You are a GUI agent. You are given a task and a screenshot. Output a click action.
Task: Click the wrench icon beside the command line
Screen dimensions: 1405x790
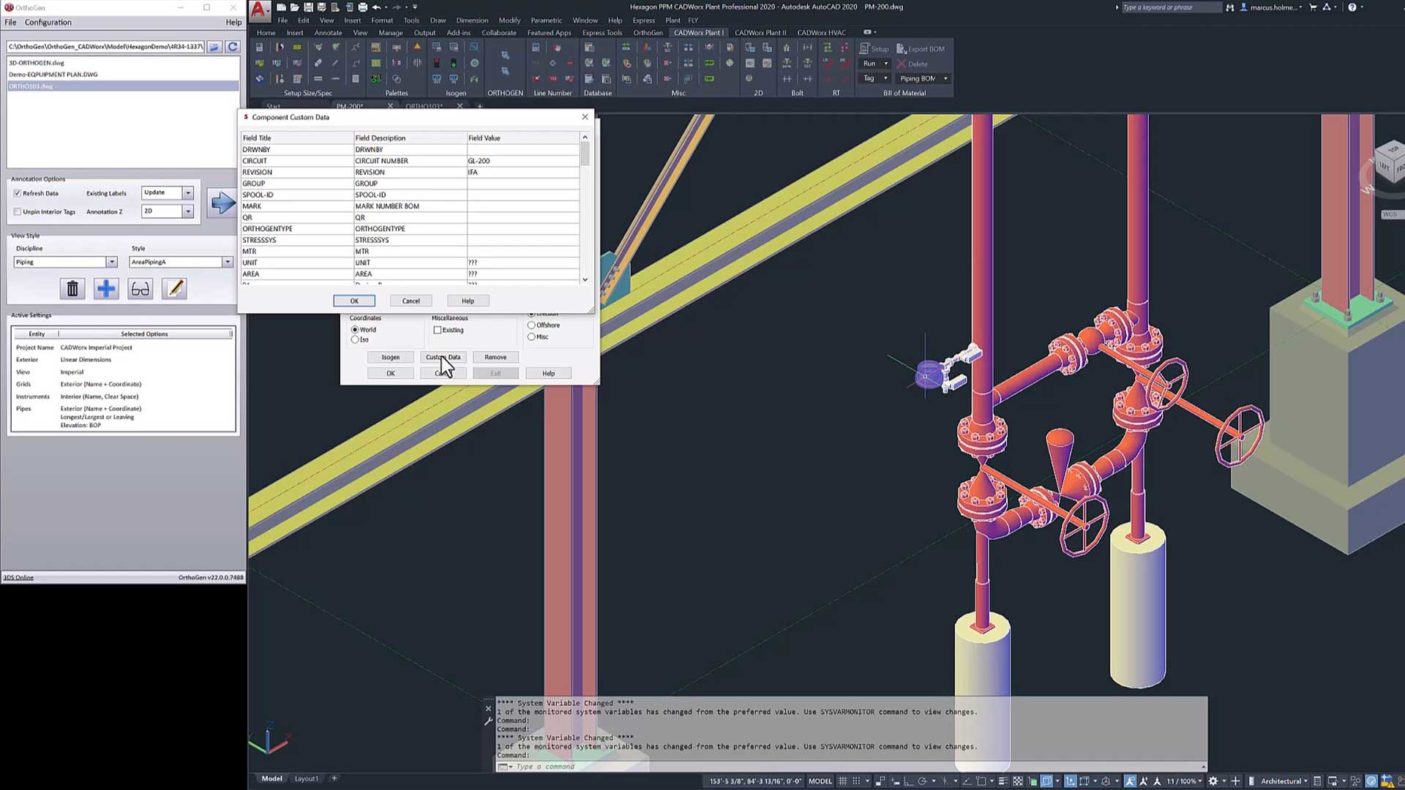[488, 721]
